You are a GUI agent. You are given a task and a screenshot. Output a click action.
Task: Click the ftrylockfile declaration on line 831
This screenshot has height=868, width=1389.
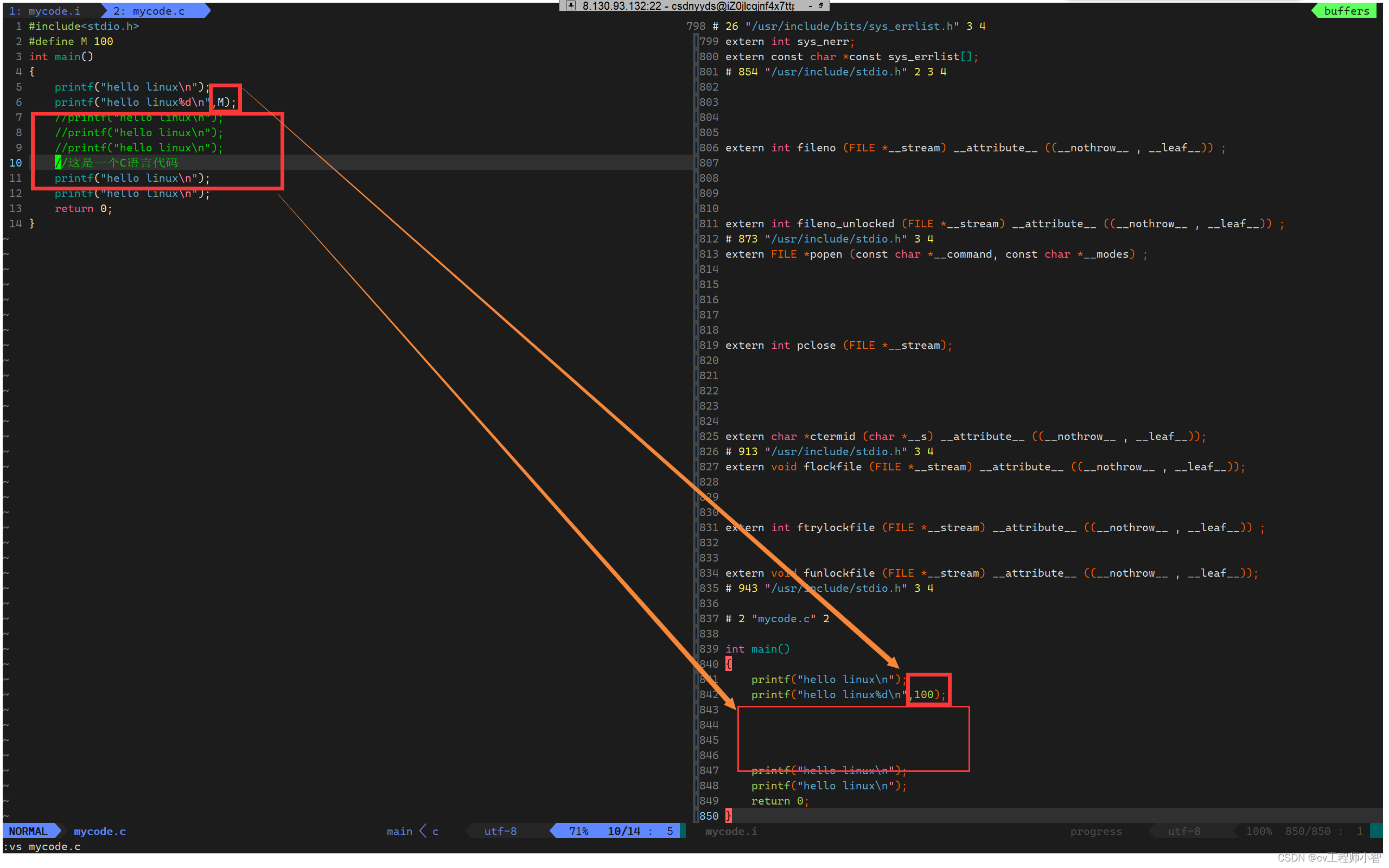(995, 527)
